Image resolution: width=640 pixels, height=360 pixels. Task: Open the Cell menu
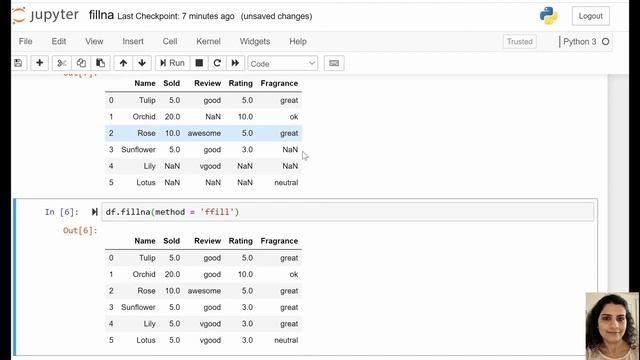170,41
